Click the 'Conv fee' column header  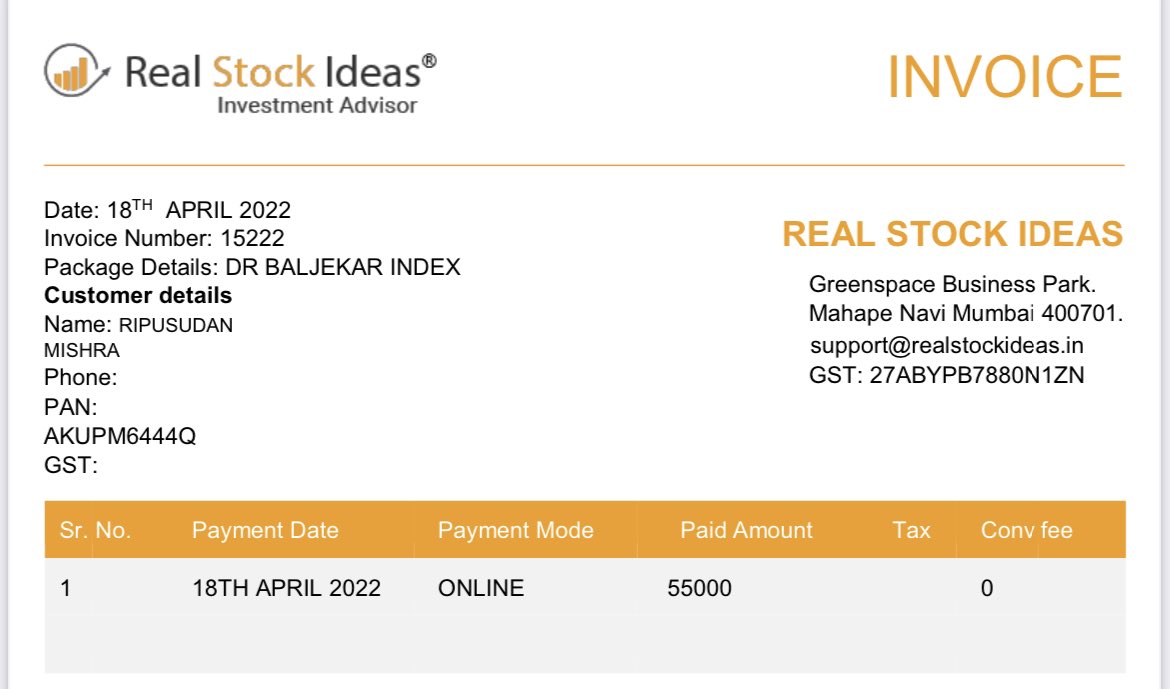(1027, 530)
